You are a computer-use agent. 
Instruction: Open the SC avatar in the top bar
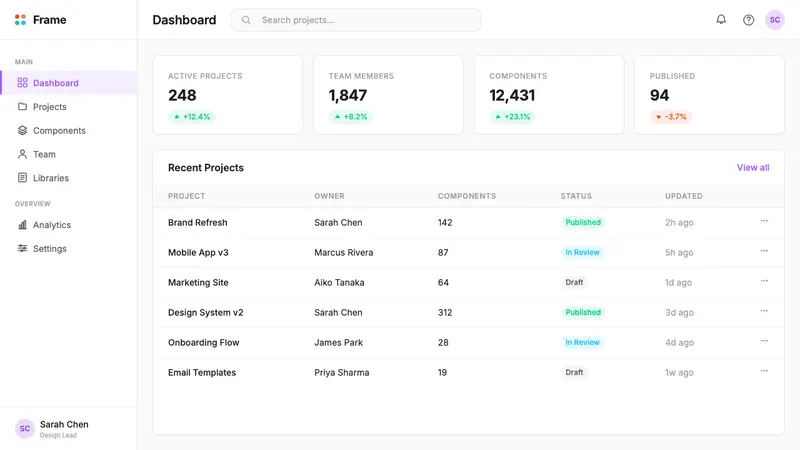[x=774, y=20]
